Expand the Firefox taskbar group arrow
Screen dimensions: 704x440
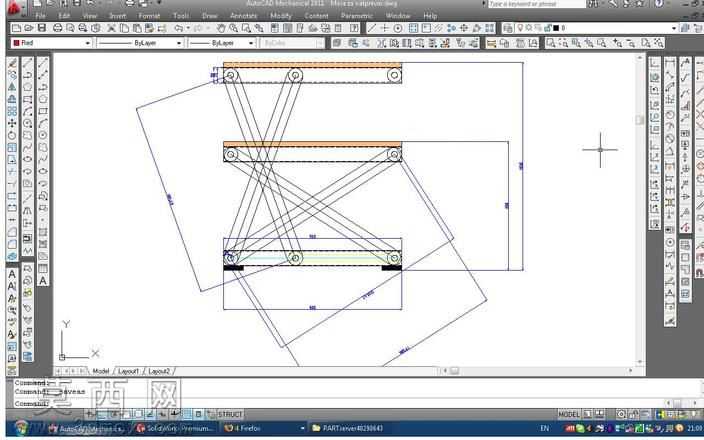click(x=302, y=428)
